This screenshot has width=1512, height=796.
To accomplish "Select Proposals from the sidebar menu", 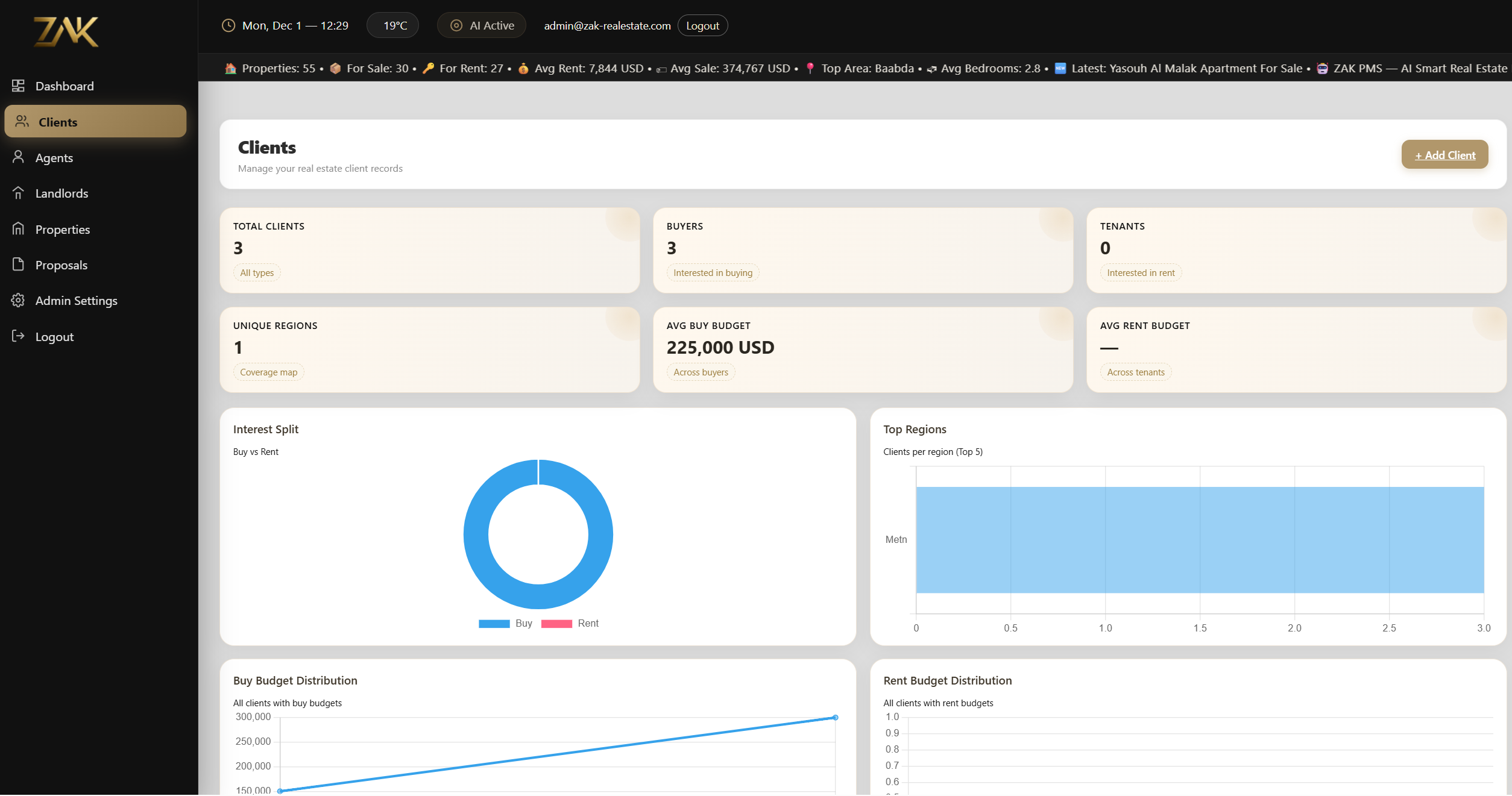I will click(x=61, y=265).
